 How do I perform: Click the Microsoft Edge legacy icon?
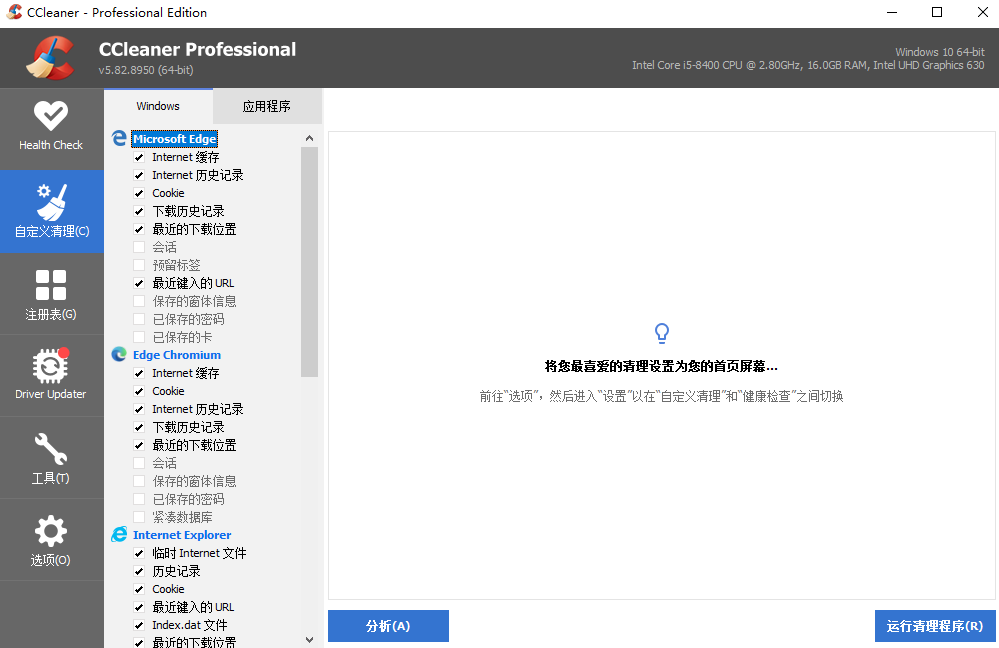coord(119,138)
